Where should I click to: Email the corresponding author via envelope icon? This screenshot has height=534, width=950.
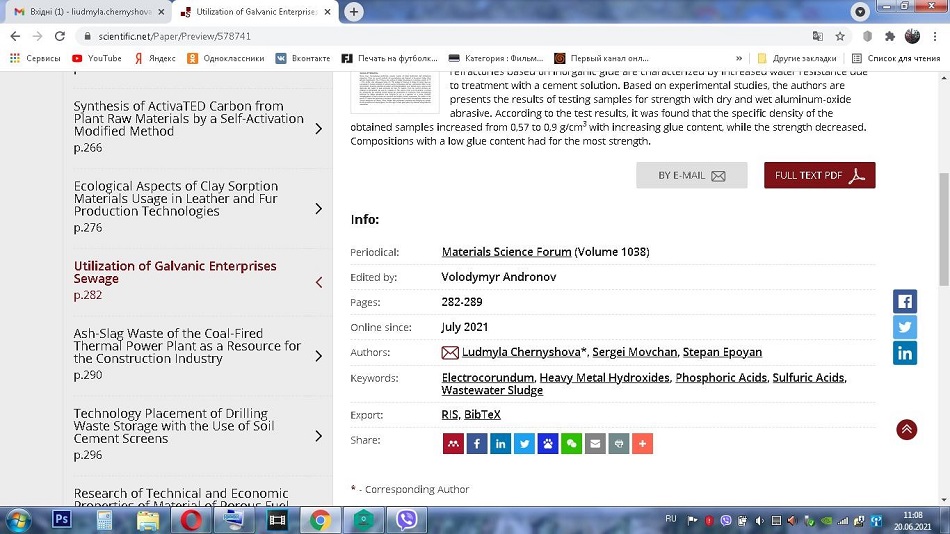[450, 352]
